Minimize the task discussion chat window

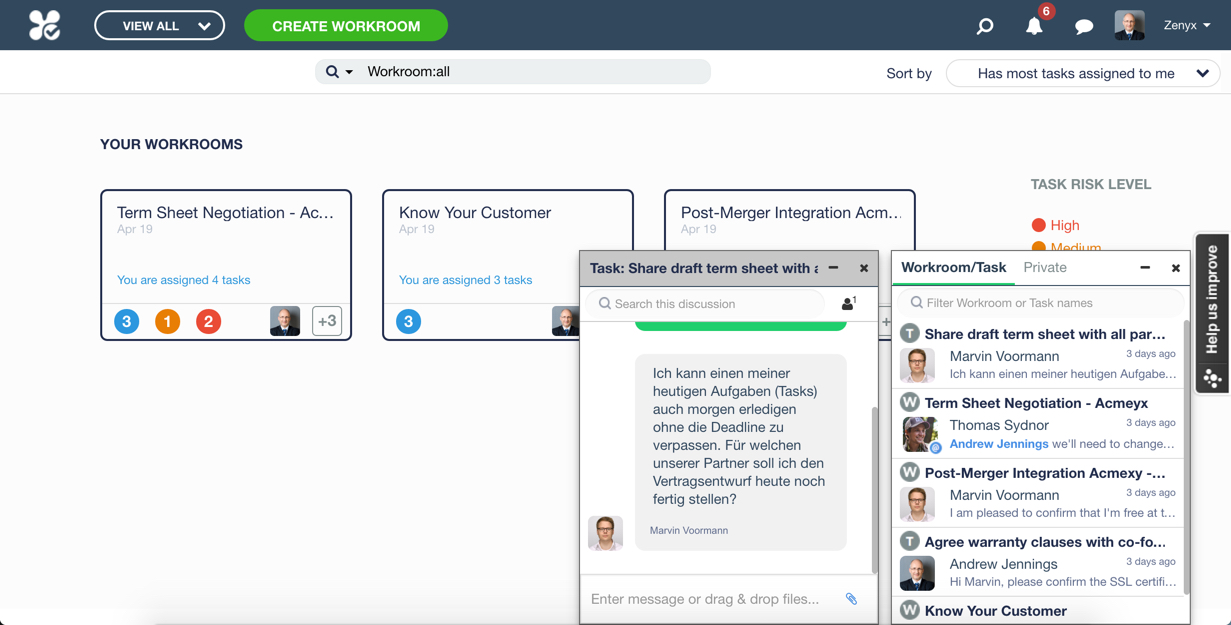pos(833,268)
